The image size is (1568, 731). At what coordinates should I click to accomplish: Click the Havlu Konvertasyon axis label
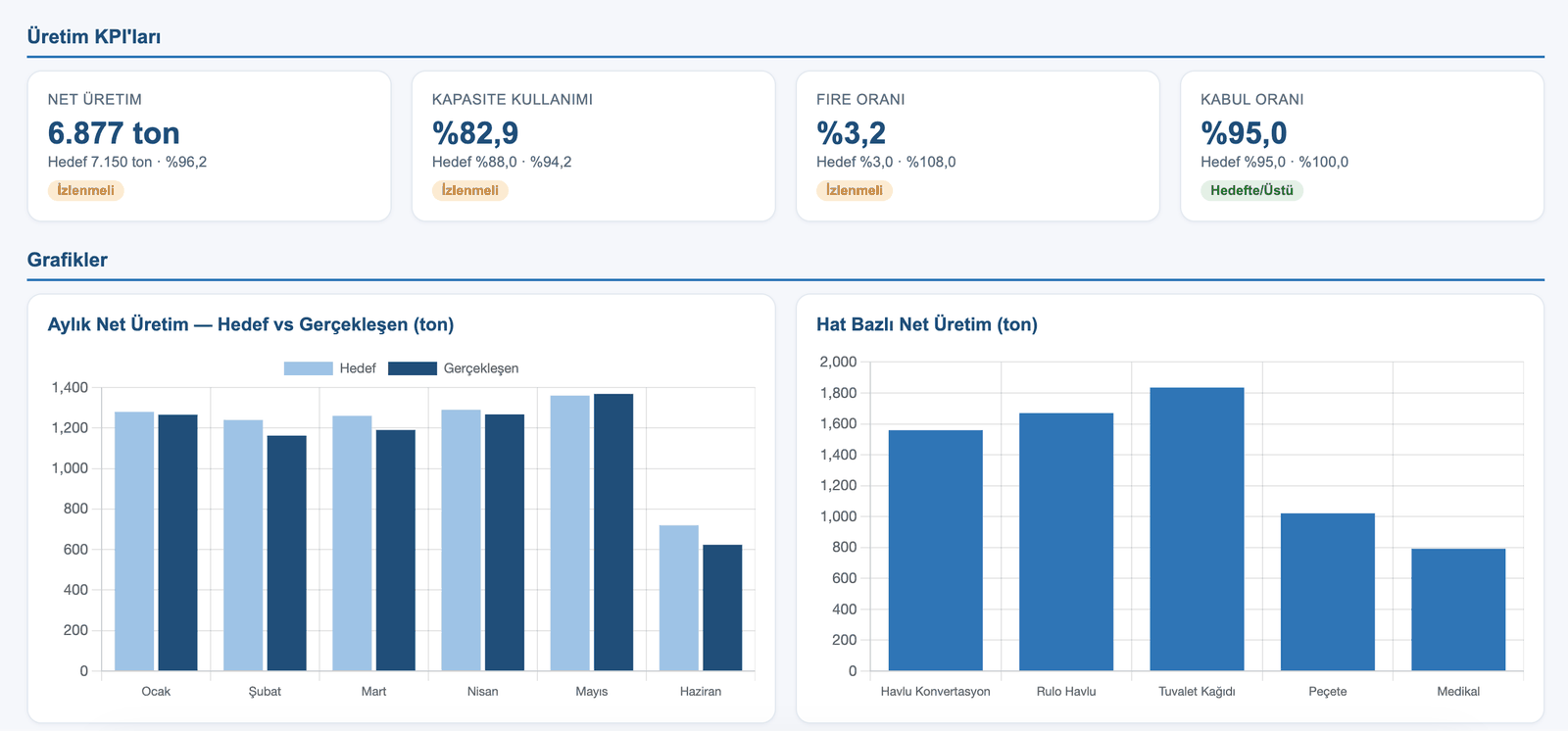(x=935, y=692)
